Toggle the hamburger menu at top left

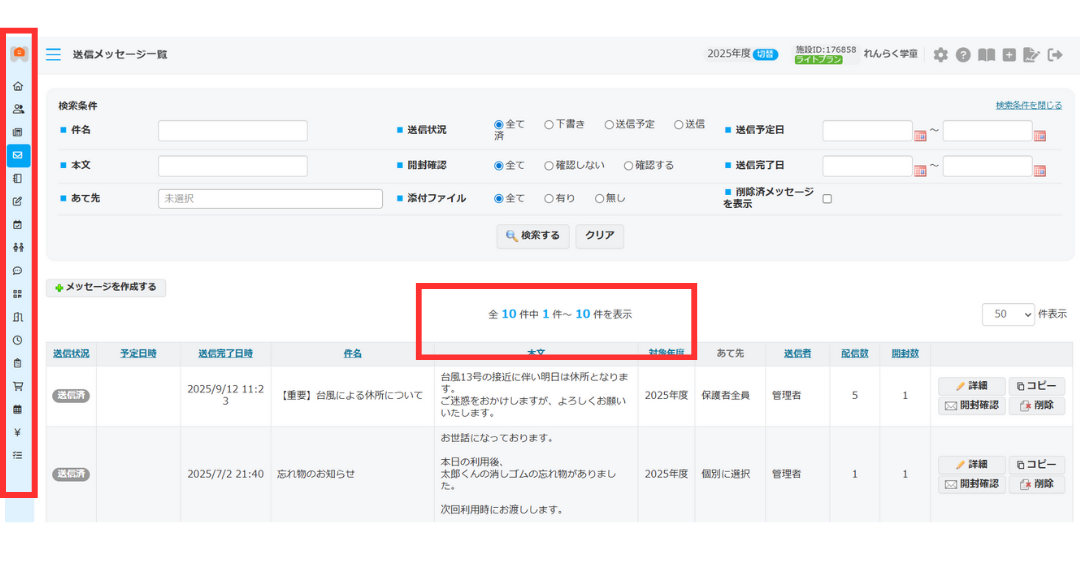click(x=53, y=55)
